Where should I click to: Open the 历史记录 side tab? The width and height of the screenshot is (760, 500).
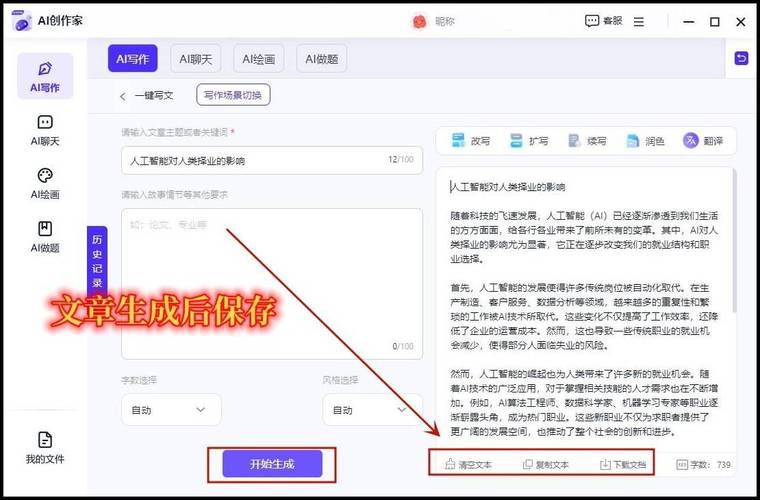pyautogui.click(x=97, y=261)
